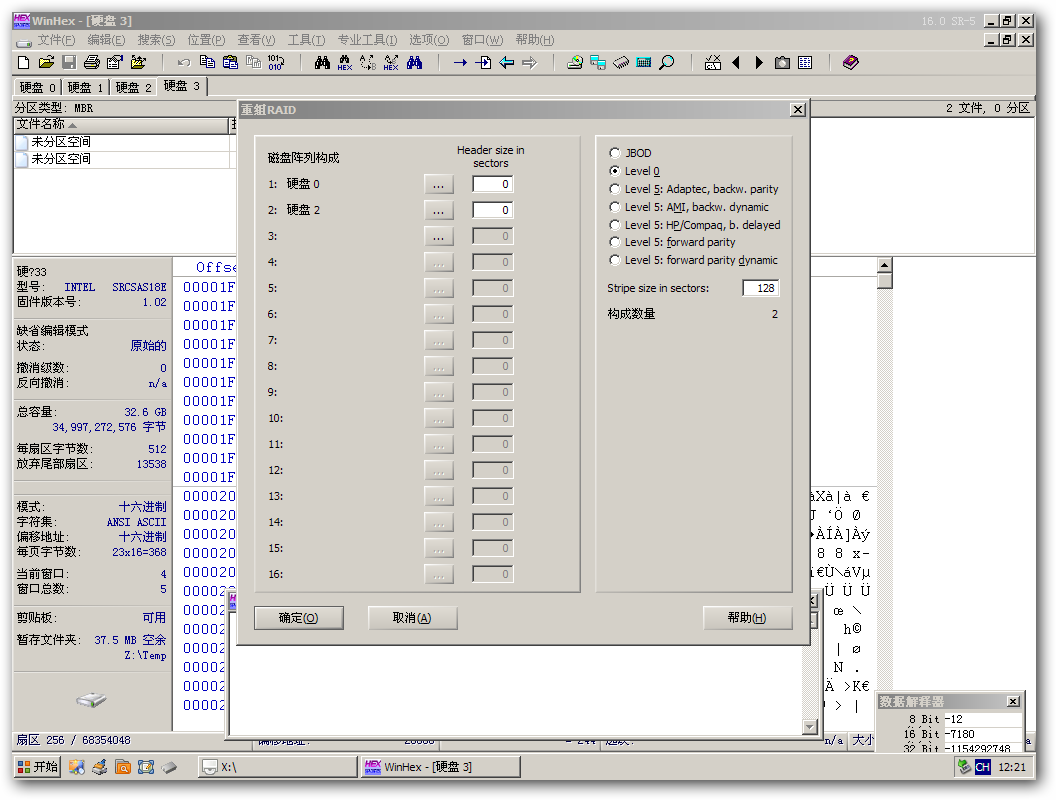The height and width of the screenshot is (800, 1056).
Task: Sort by the 文件名称 column header
Action: coord(121,125)
